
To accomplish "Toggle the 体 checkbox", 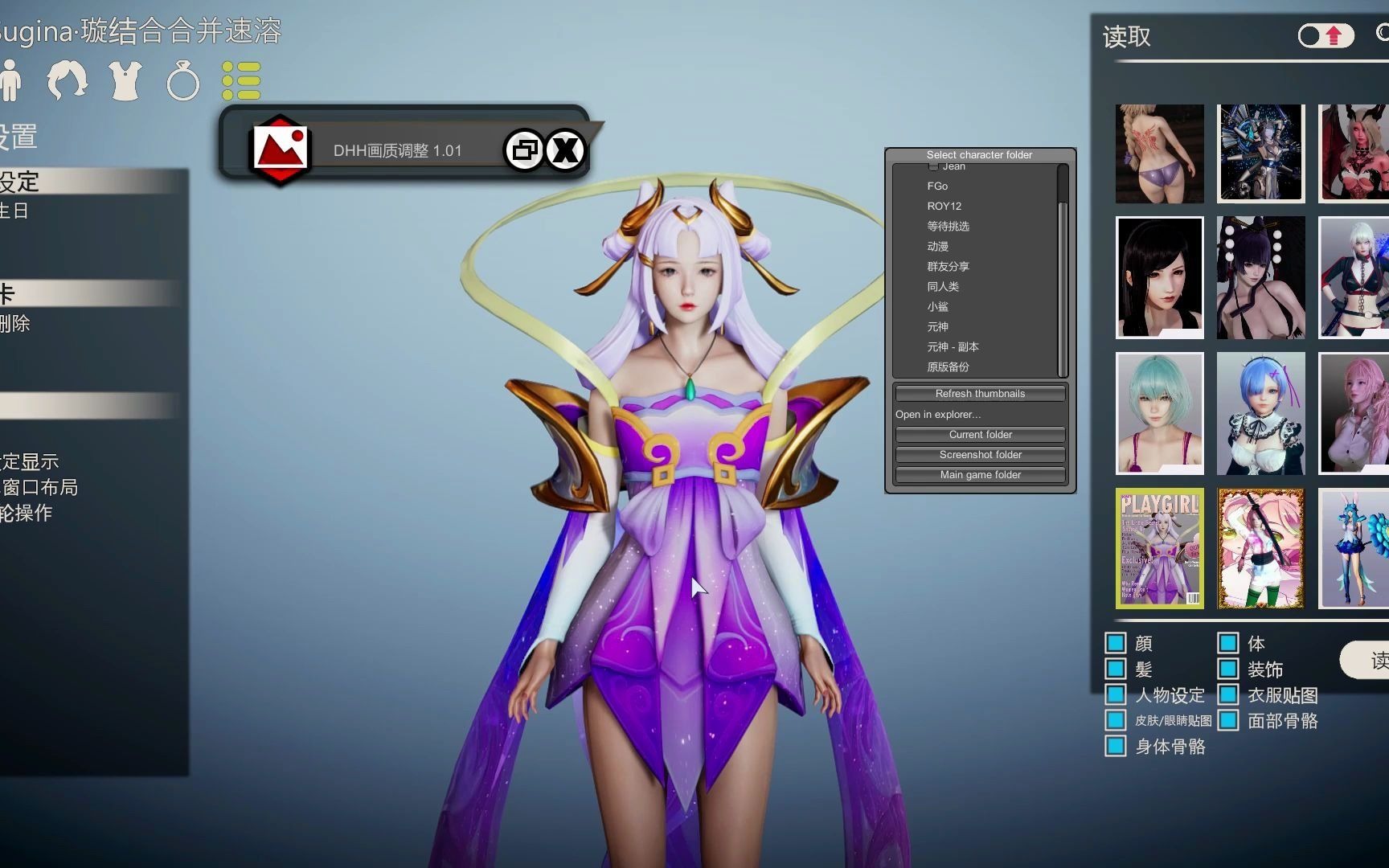I will (x=1227, y=643).
